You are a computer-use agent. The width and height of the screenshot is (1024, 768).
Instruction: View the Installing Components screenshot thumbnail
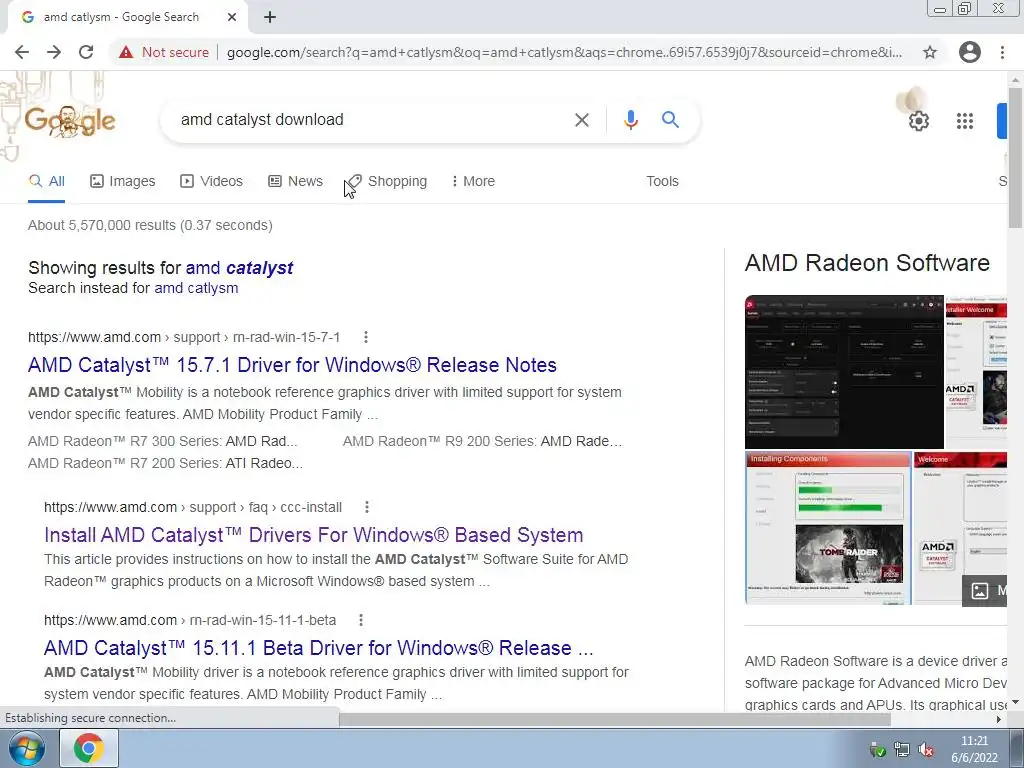[828, 528]
